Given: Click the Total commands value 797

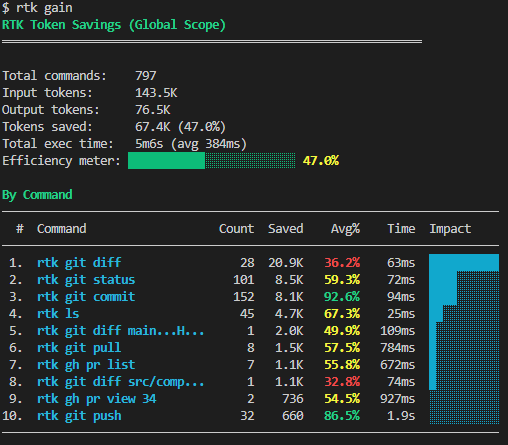Looking at the screenshot, I should 146,76.
